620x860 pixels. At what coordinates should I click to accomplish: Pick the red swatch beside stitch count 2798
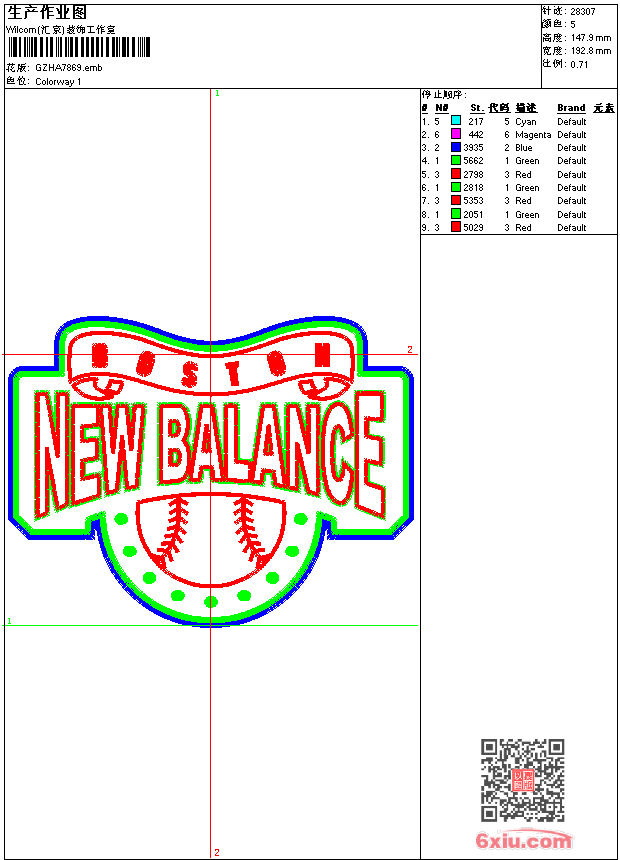tap(455, 174)
